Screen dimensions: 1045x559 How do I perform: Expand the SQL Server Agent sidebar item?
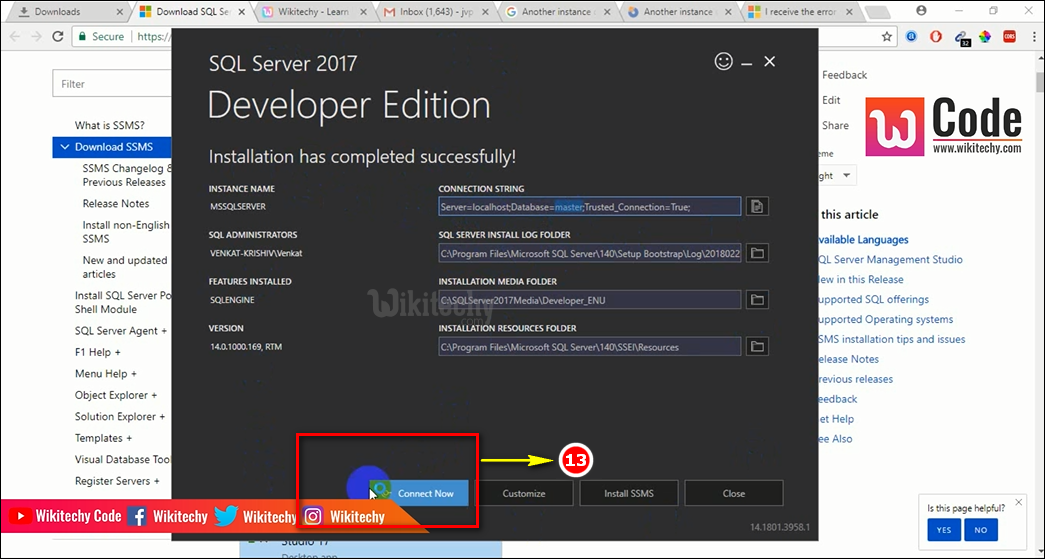pyautogui.click(x=120, y=331)
